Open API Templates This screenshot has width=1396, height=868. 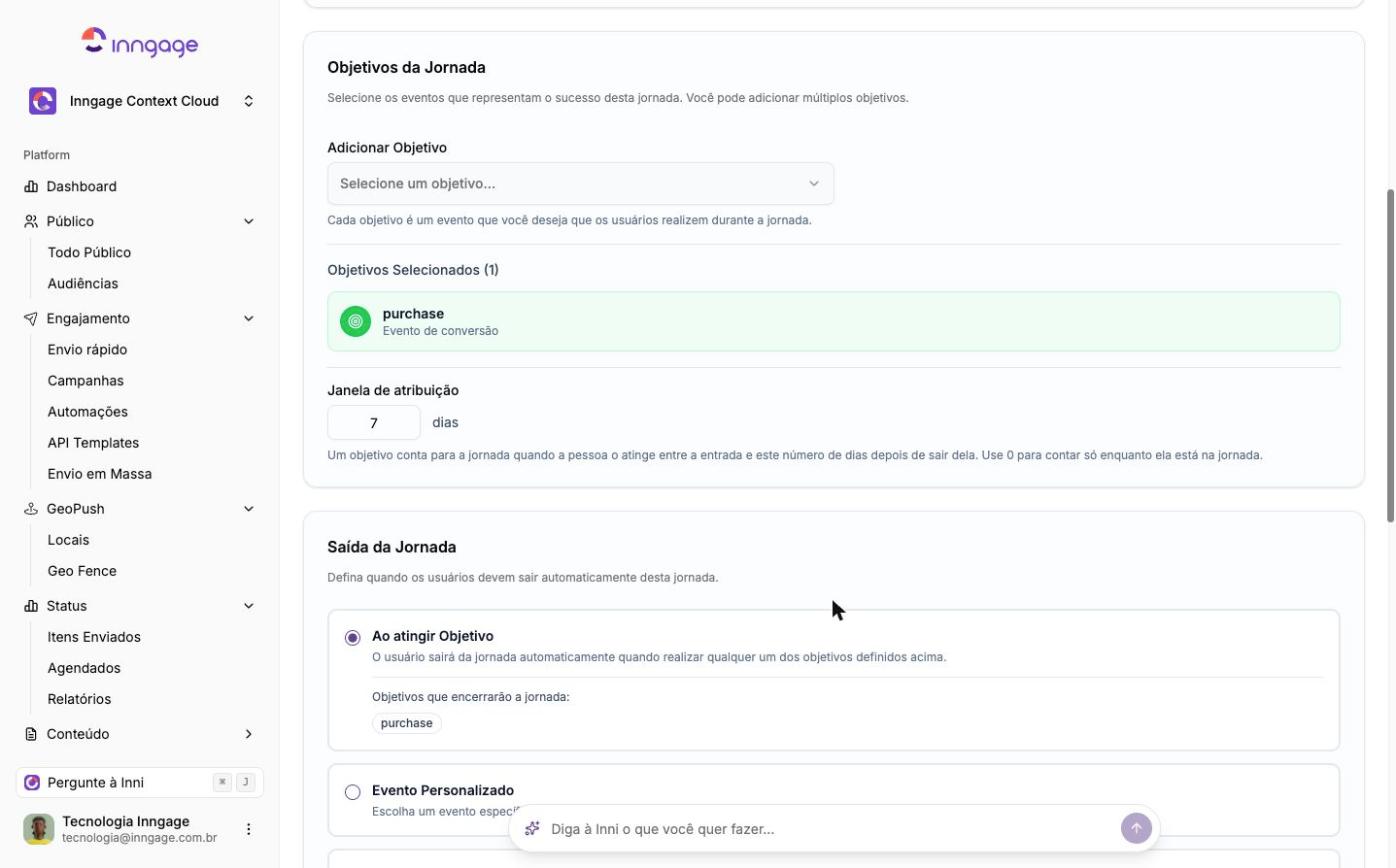click(x=93, y=443)
